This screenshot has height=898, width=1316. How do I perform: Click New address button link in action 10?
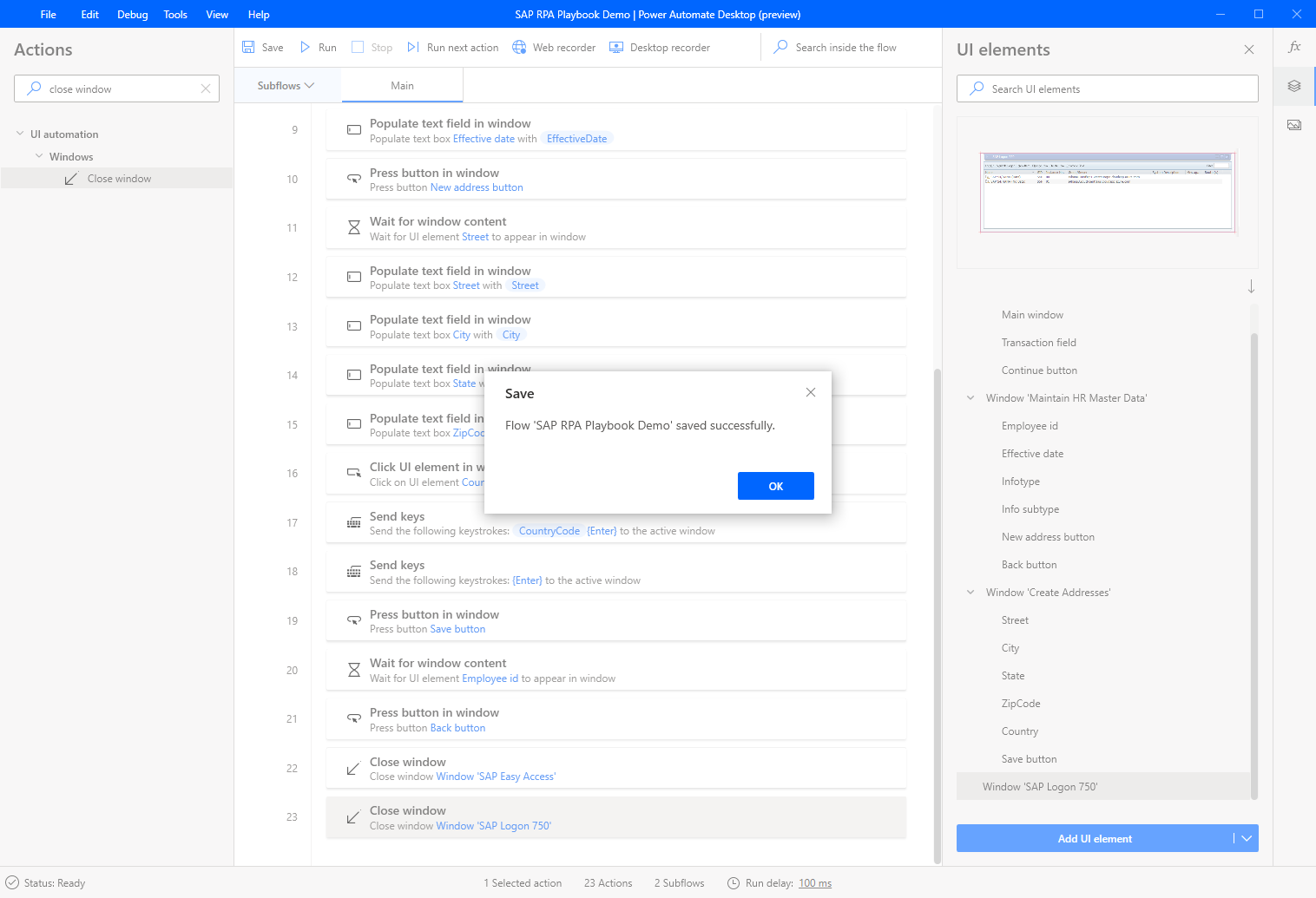[477, 187]
